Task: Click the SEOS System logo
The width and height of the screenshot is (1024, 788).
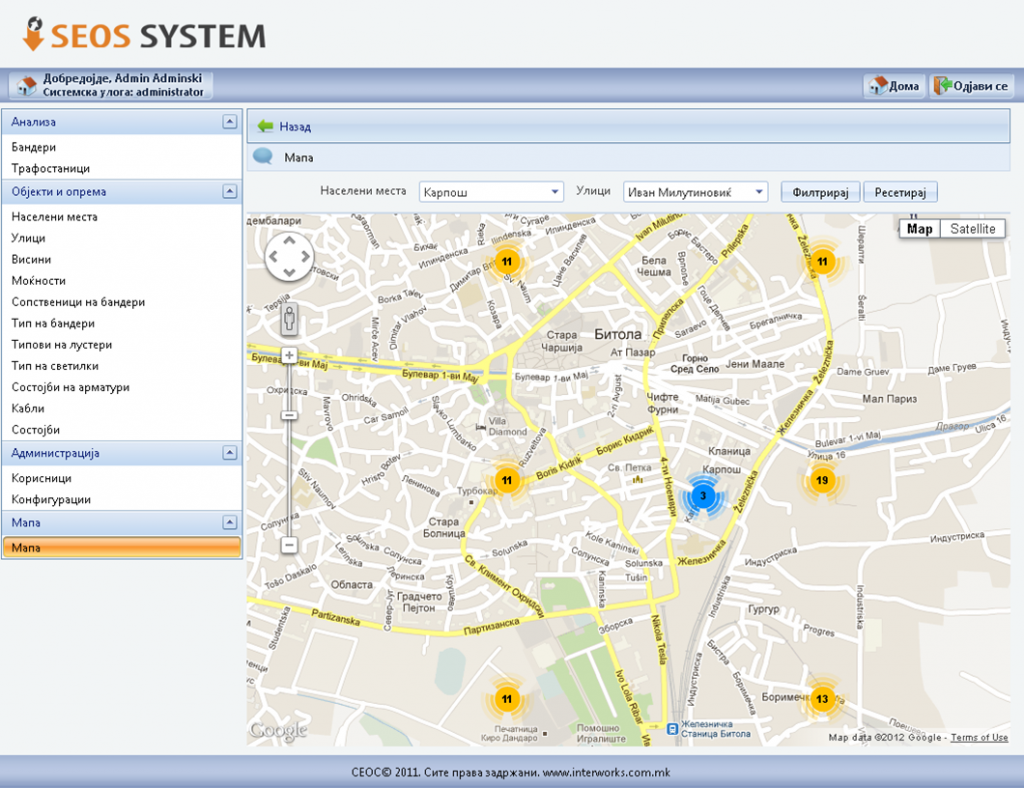Action: click(144, 35)
